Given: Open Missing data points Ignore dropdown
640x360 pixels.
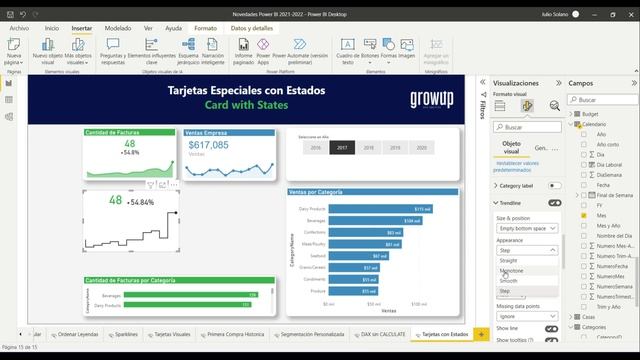Looking at the screenshot, I should pos(527,316).
